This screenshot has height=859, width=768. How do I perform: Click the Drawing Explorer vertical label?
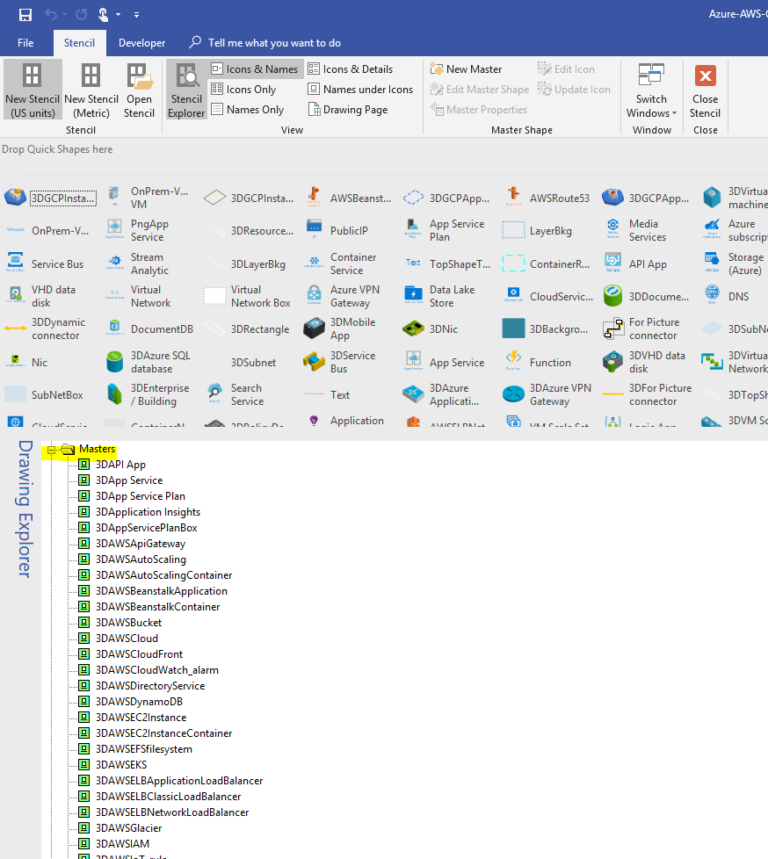click(25, 509)
